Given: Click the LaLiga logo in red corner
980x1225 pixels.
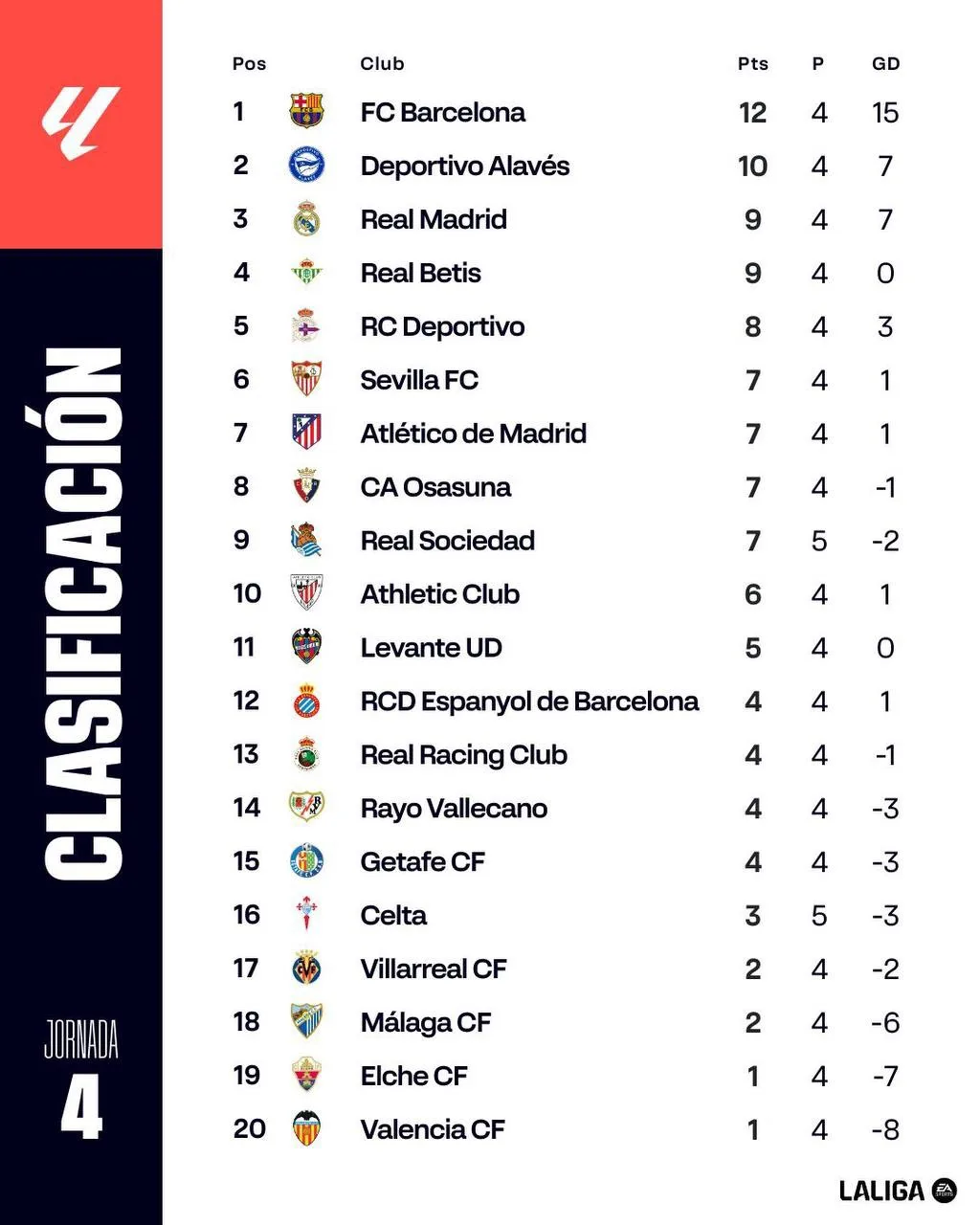Looking at the screenshot, I should pyautogui.click(x=80, y=122).
